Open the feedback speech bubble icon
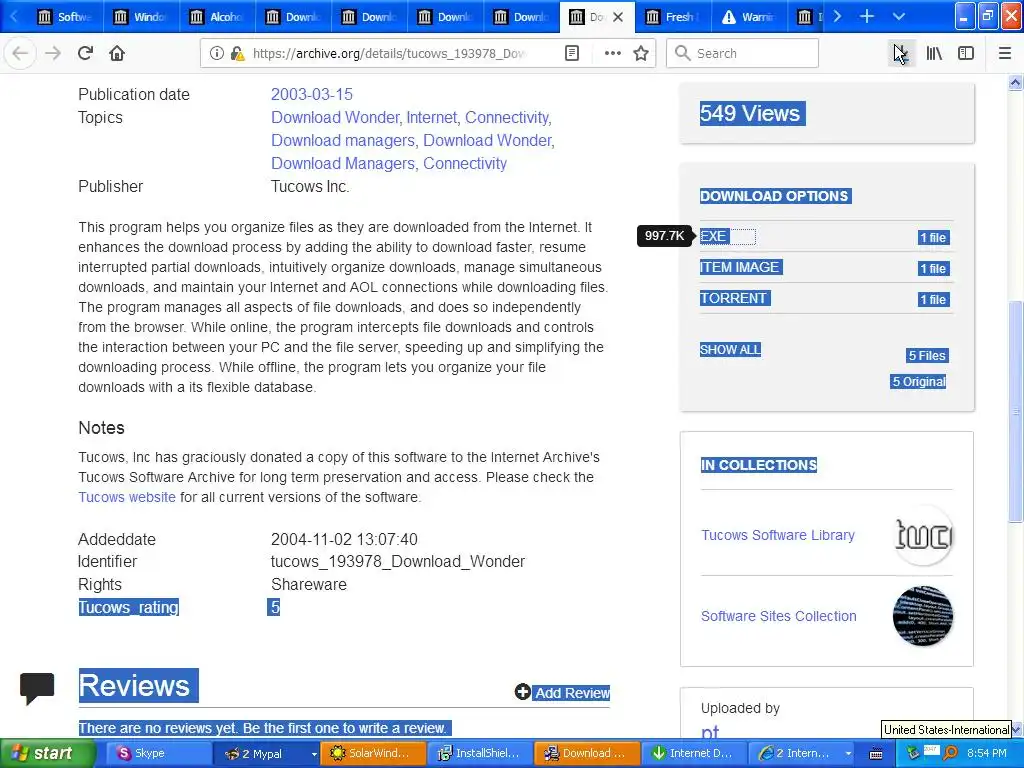This screenshot has height=768, width=1024. (37, 688)
